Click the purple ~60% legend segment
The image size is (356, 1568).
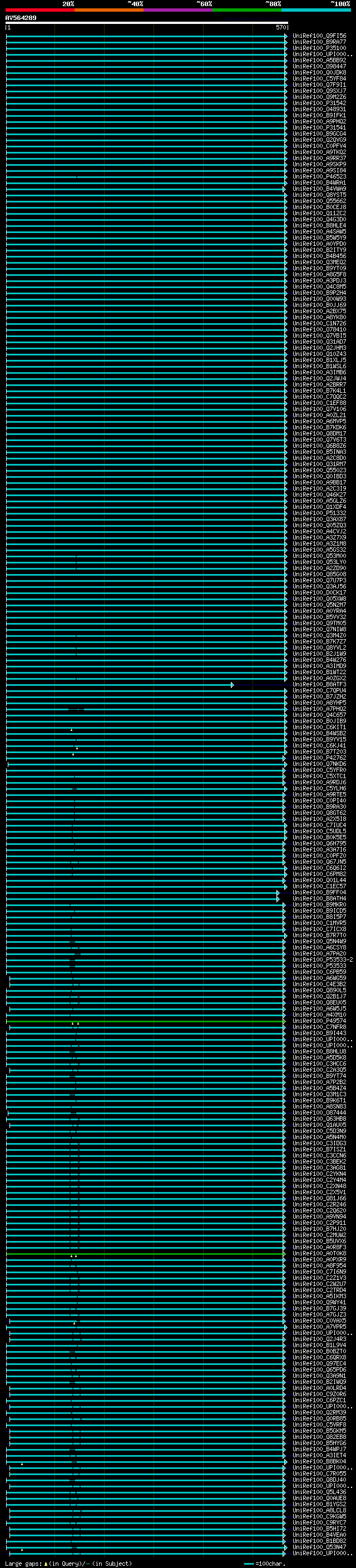(179, 11)
